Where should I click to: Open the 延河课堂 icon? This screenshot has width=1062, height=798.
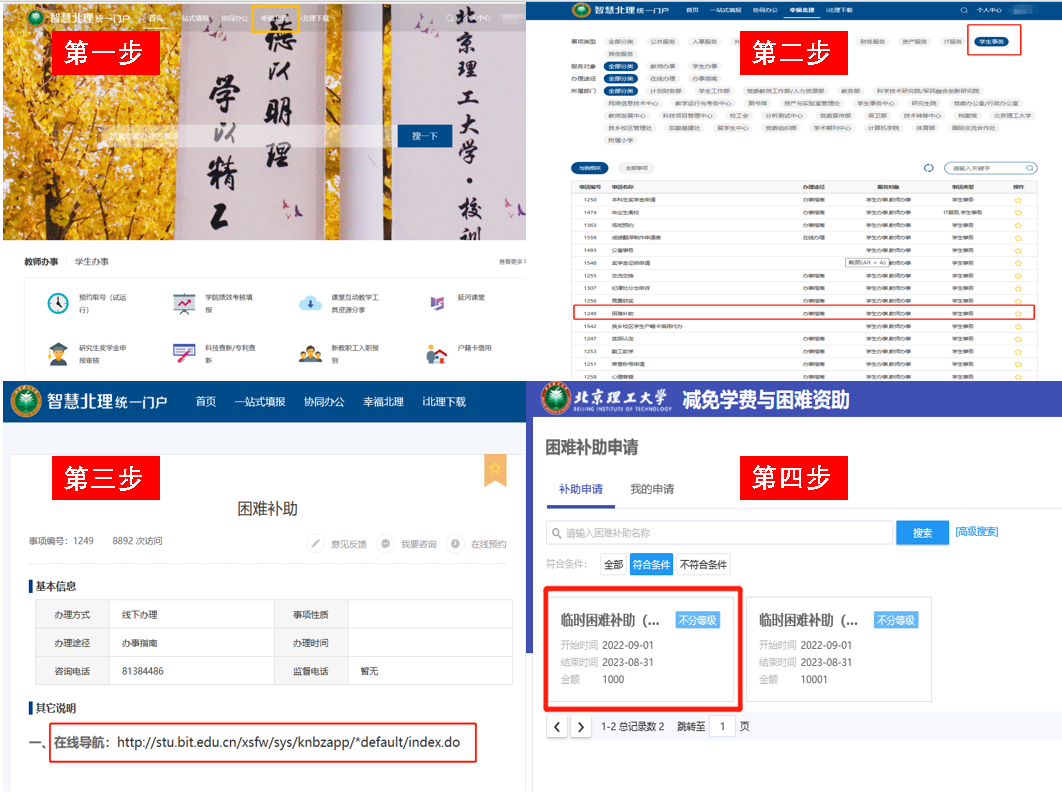click(x=437, y=303)
